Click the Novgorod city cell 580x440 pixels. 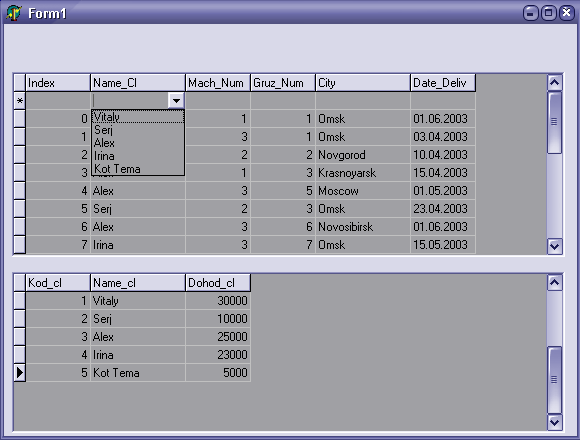[363, 155]
